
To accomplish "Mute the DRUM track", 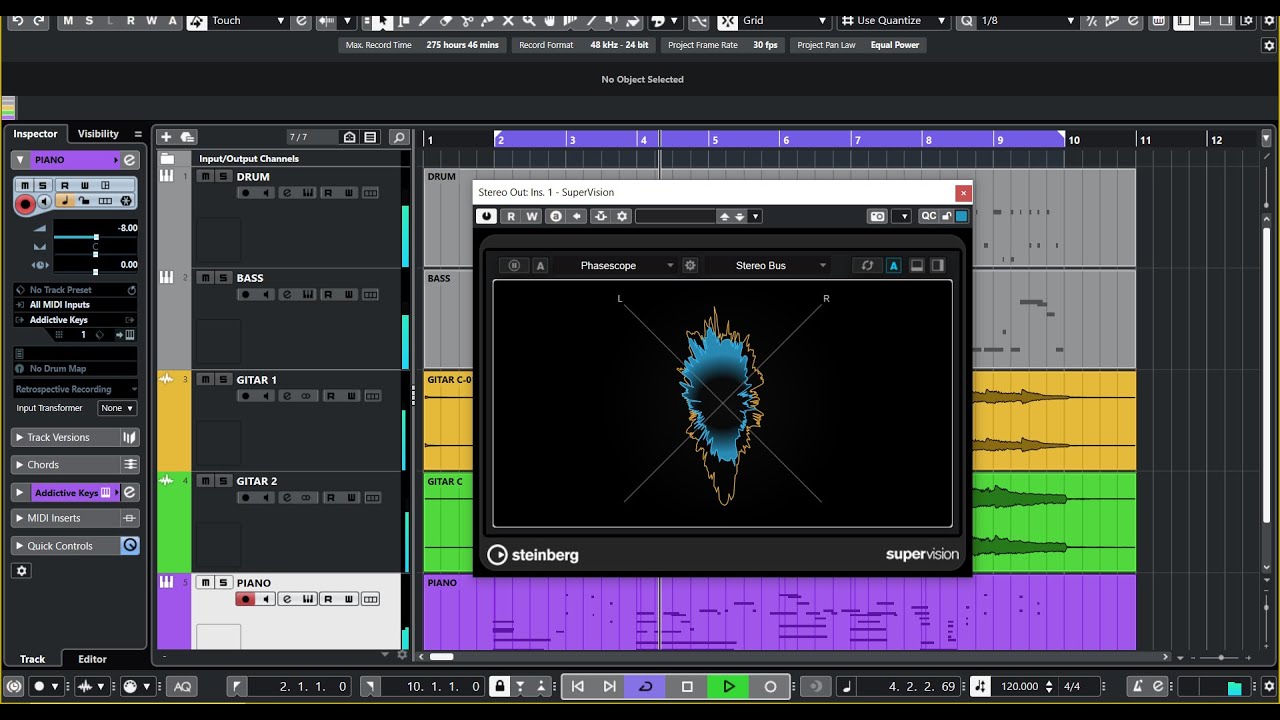I will coord(205,177).
